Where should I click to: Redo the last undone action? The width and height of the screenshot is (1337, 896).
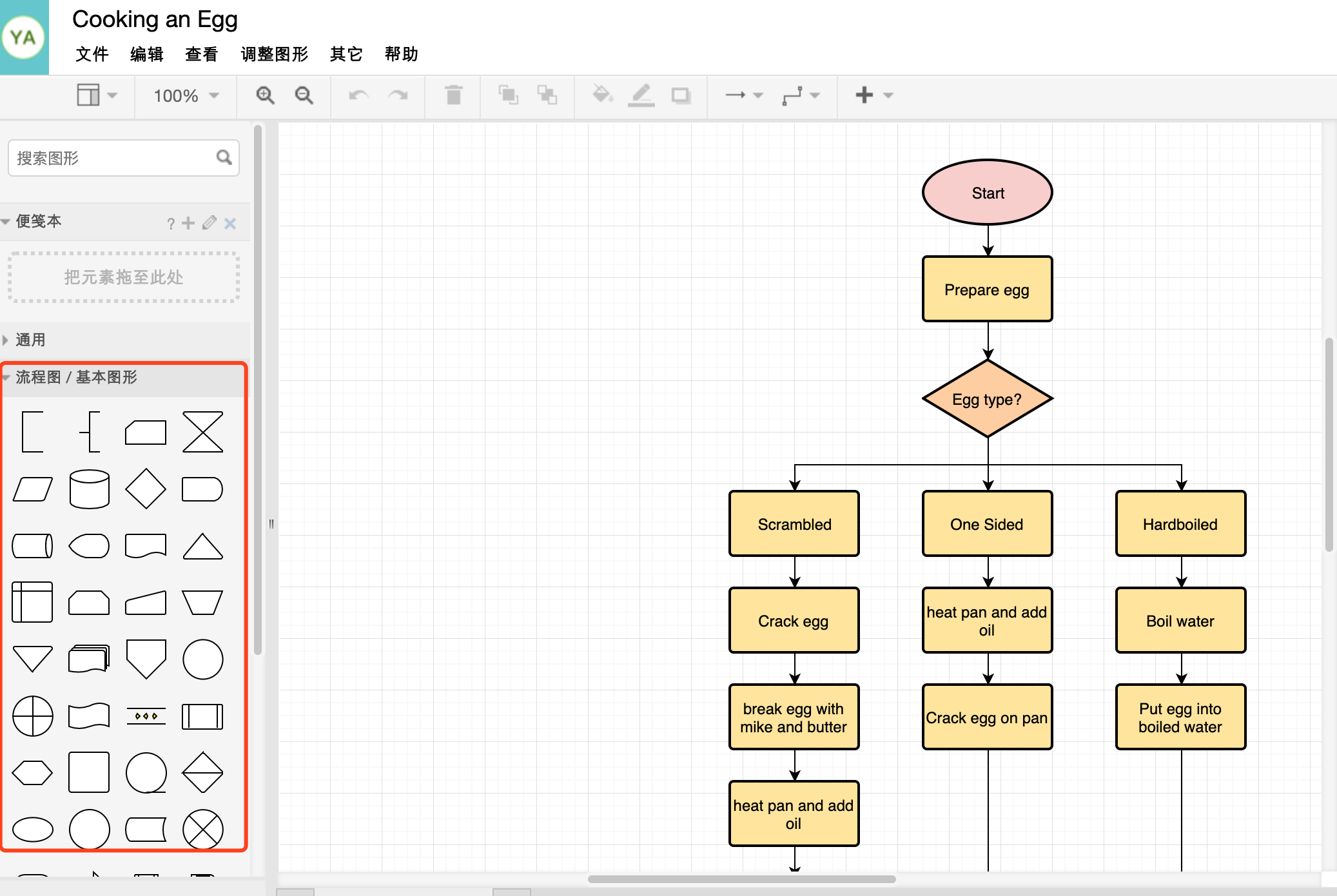point(398,95)
